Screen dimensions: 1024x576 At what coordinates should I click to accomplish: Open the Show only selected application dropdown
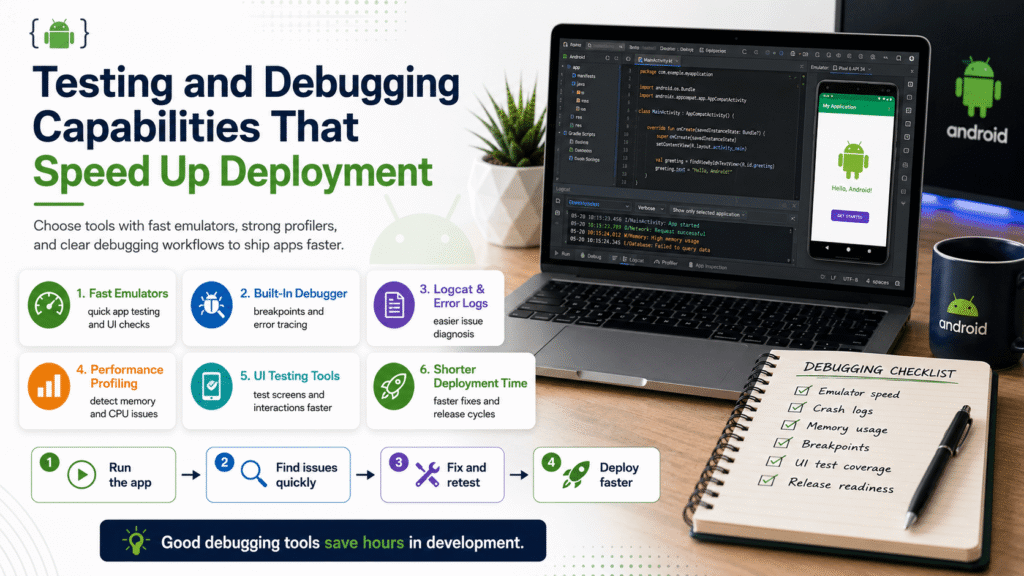click(709, 214)
